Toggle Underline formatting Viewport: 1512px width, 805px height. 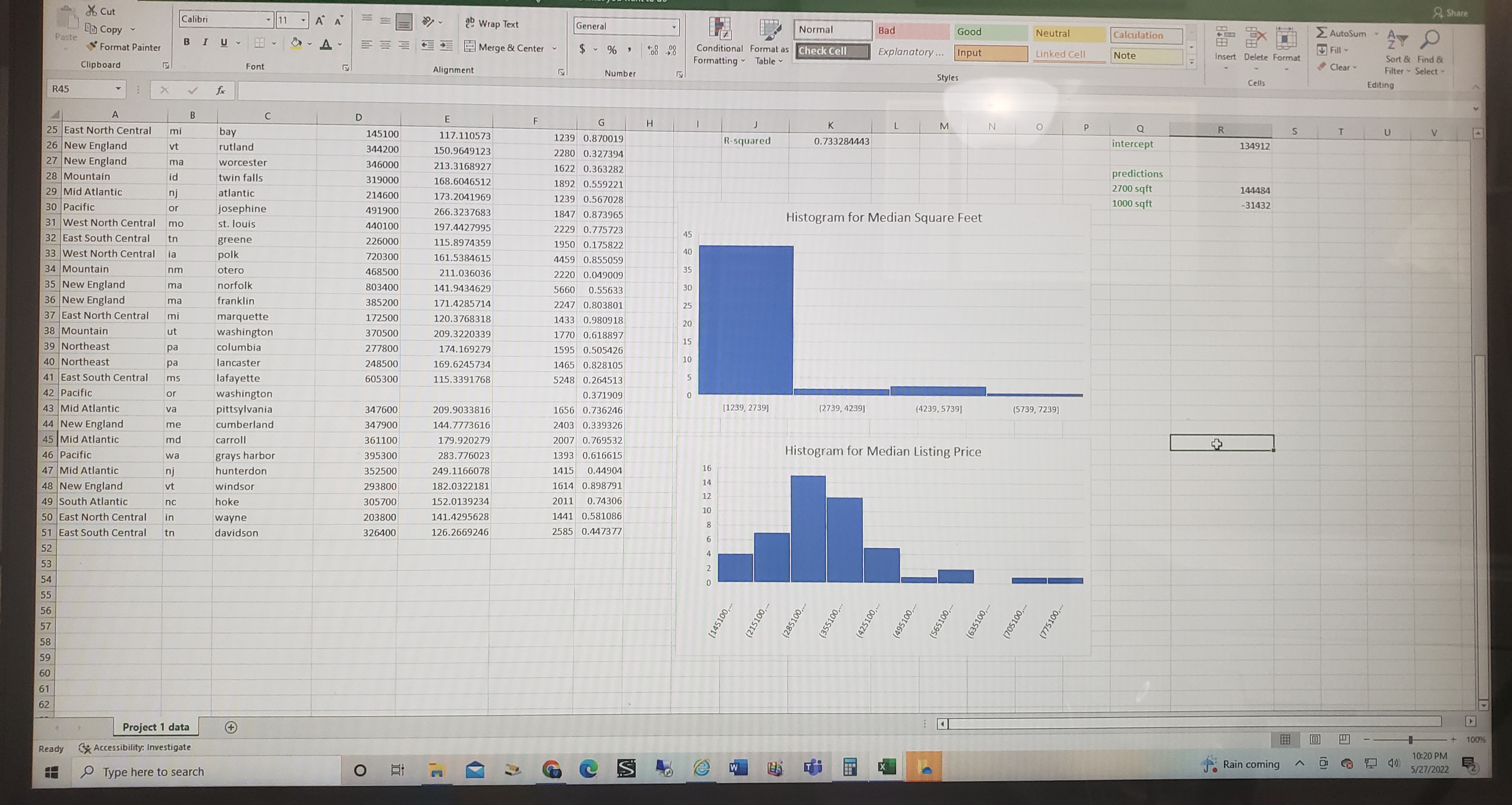pos(224,42)
